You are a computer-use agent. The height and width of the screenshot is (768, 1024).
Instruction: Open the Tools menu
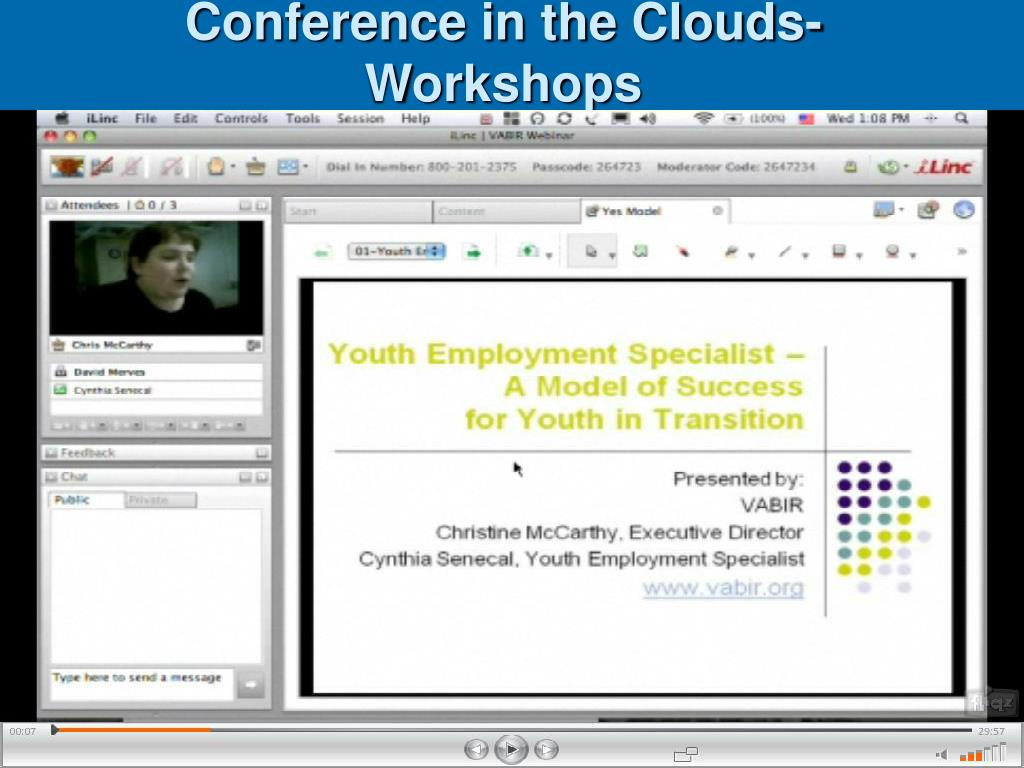point(302,118)
